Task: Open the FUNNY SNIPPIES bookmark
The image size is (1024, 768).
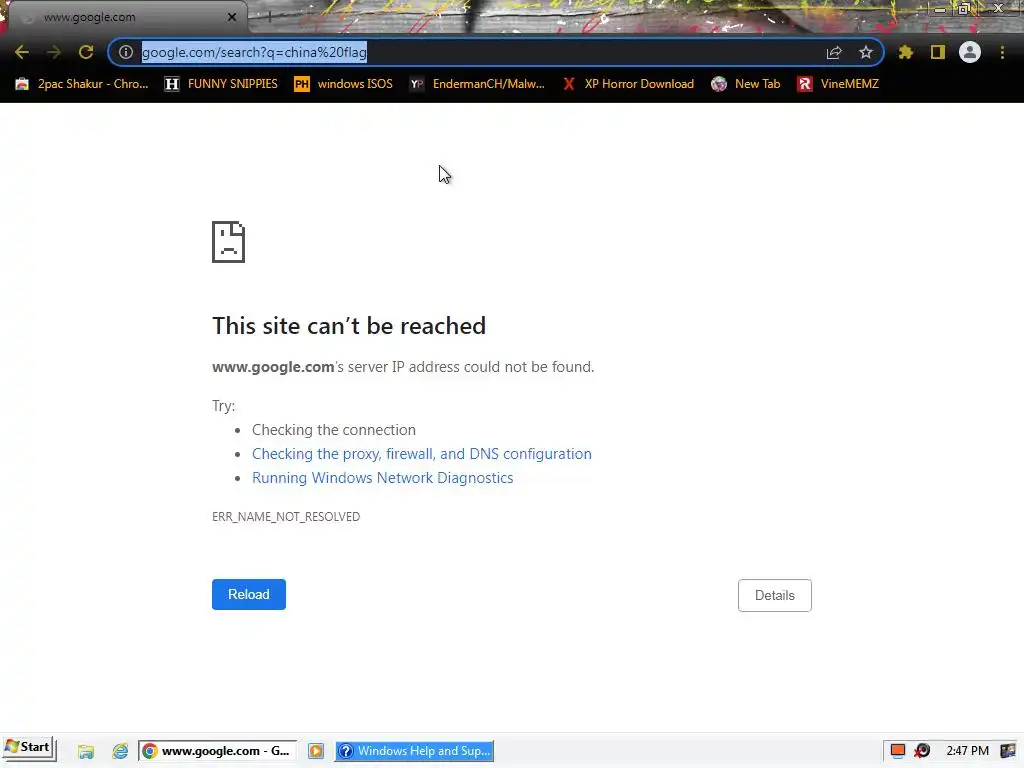Action: (x=221, y=84)
